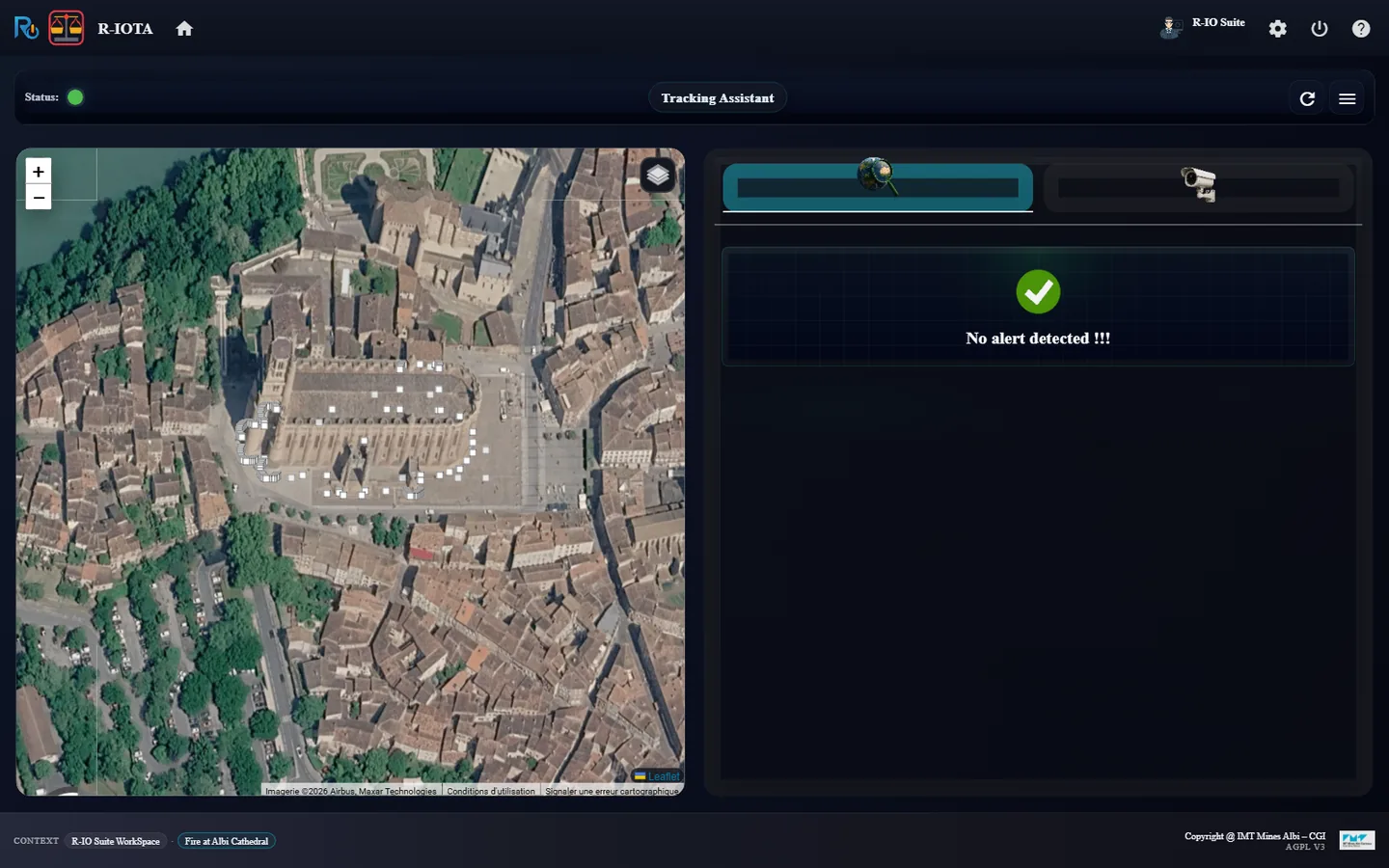Screen dimensions: 1389x868
Task: Click the R-IOTA title text
Action: [125, 29]
